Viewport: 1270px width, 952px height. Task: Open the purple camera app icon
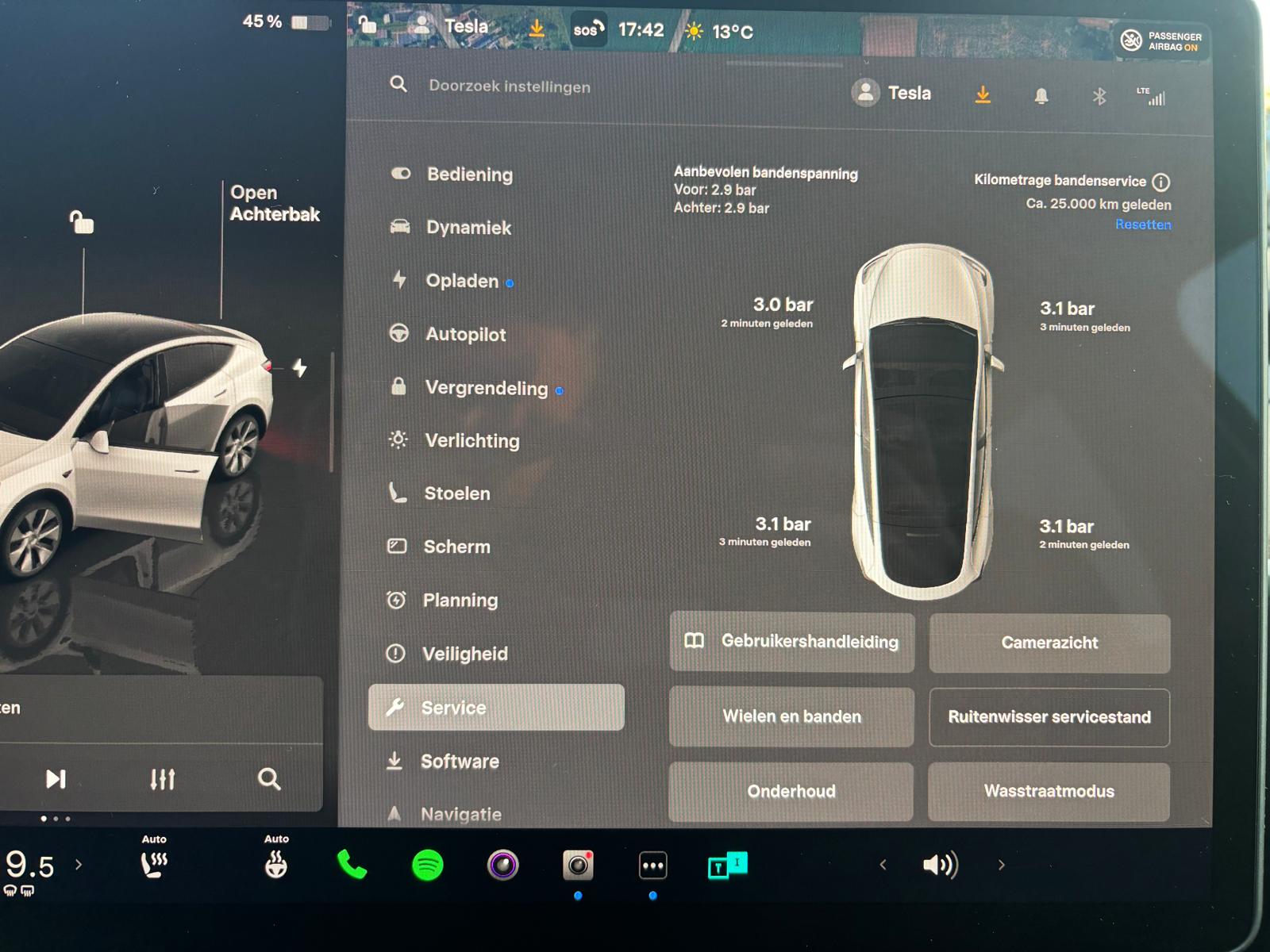[503, 865]
